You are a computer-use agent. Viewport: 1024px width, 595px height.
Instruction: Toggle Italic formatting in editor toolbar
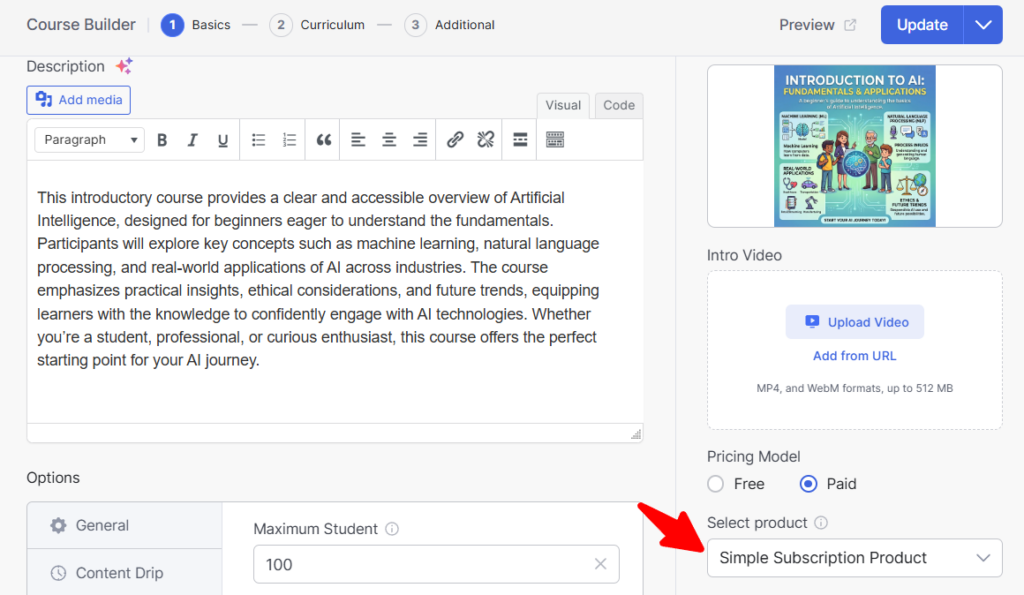(x=192, y=140)
